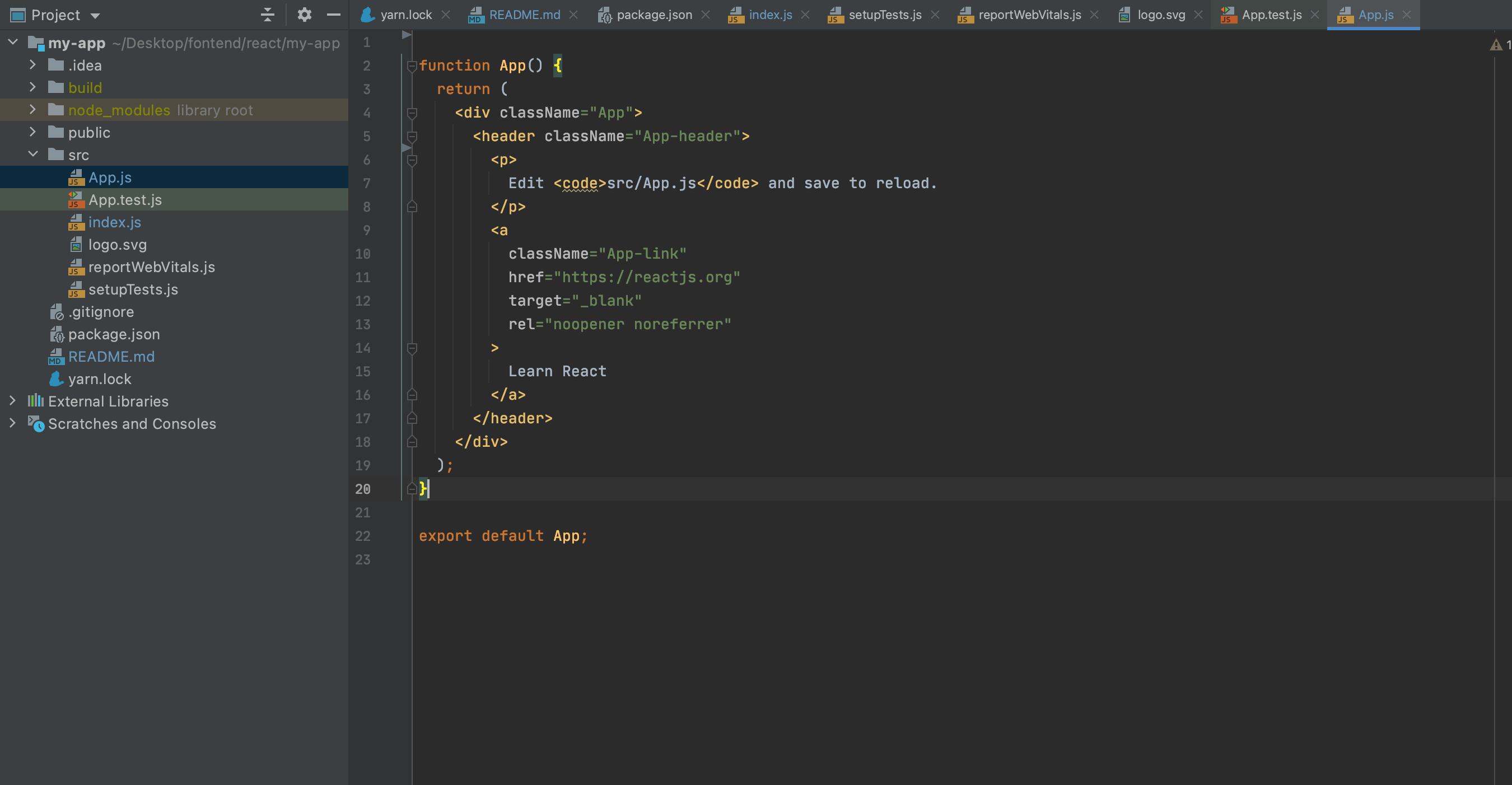This screenshot has height=785, width=1512.
Task: Close the logo.svg tab
Action: pos(1198,15)
